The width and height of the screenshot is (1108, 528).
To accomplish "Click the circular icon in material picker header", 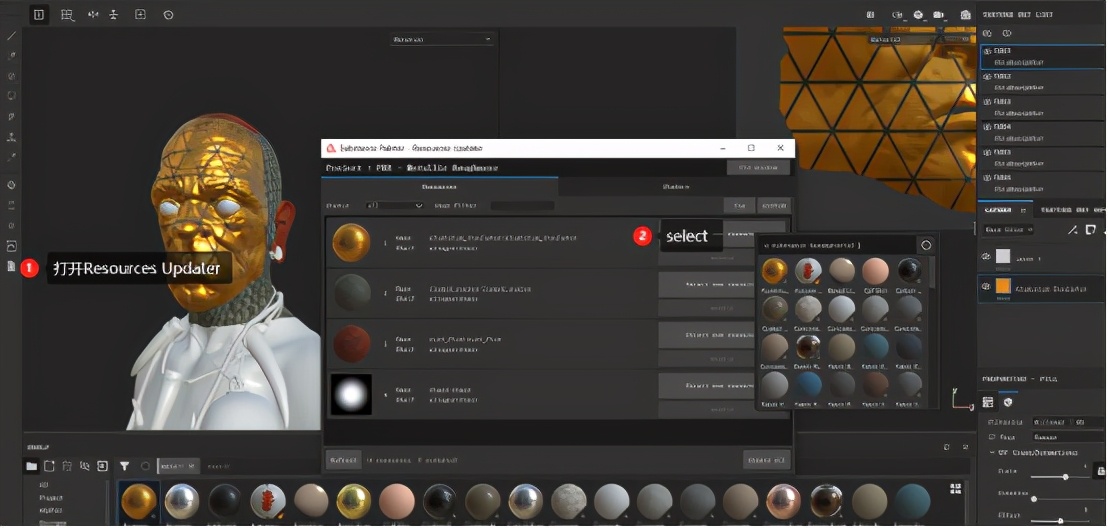I will point(926,245).
